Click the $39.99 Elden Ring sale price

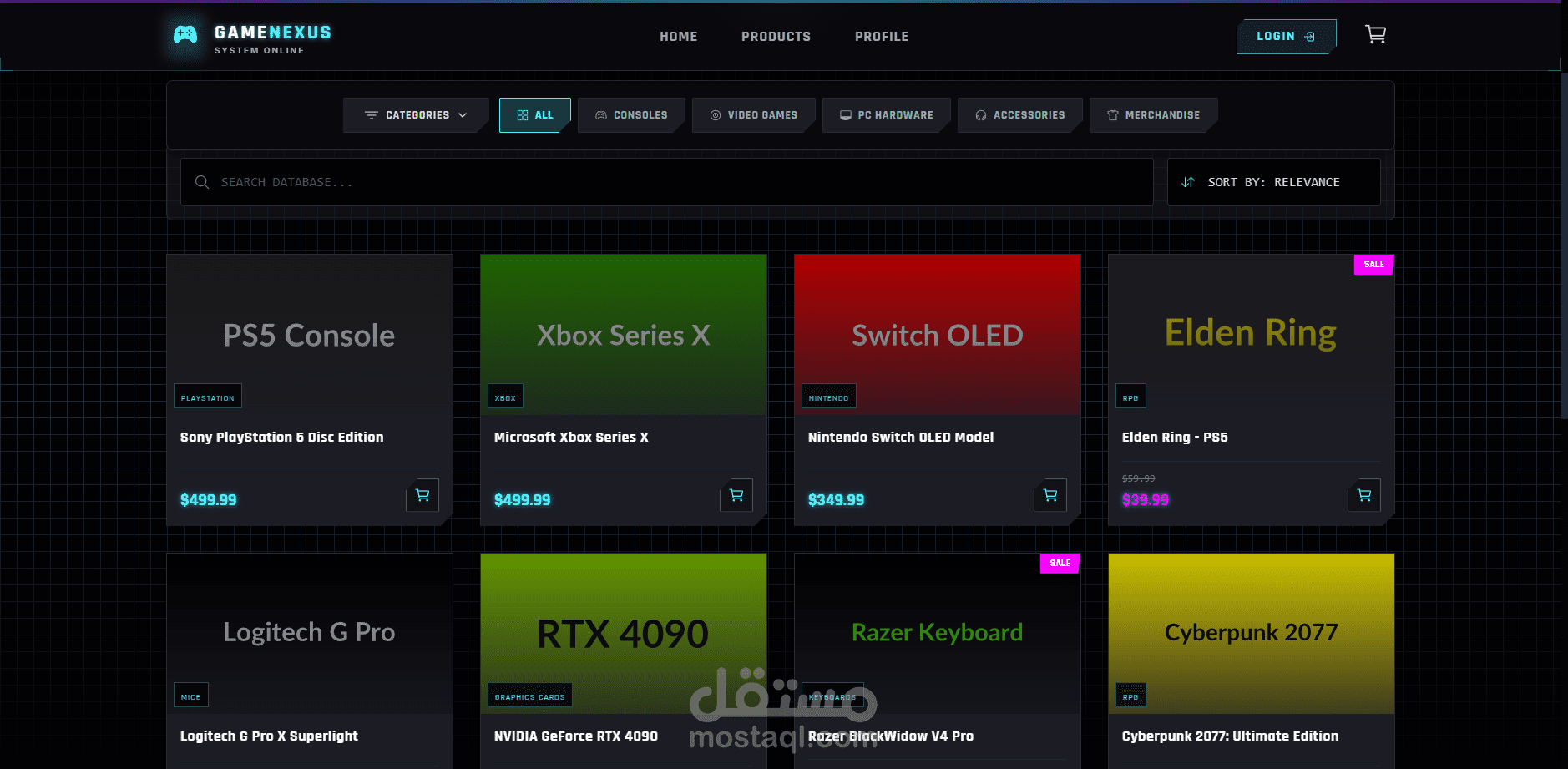tap(1146, 499)
